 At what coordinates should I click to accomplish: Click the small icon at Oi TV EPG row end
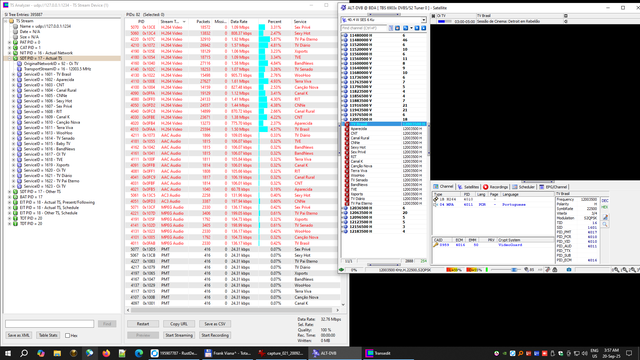[566, 16]
